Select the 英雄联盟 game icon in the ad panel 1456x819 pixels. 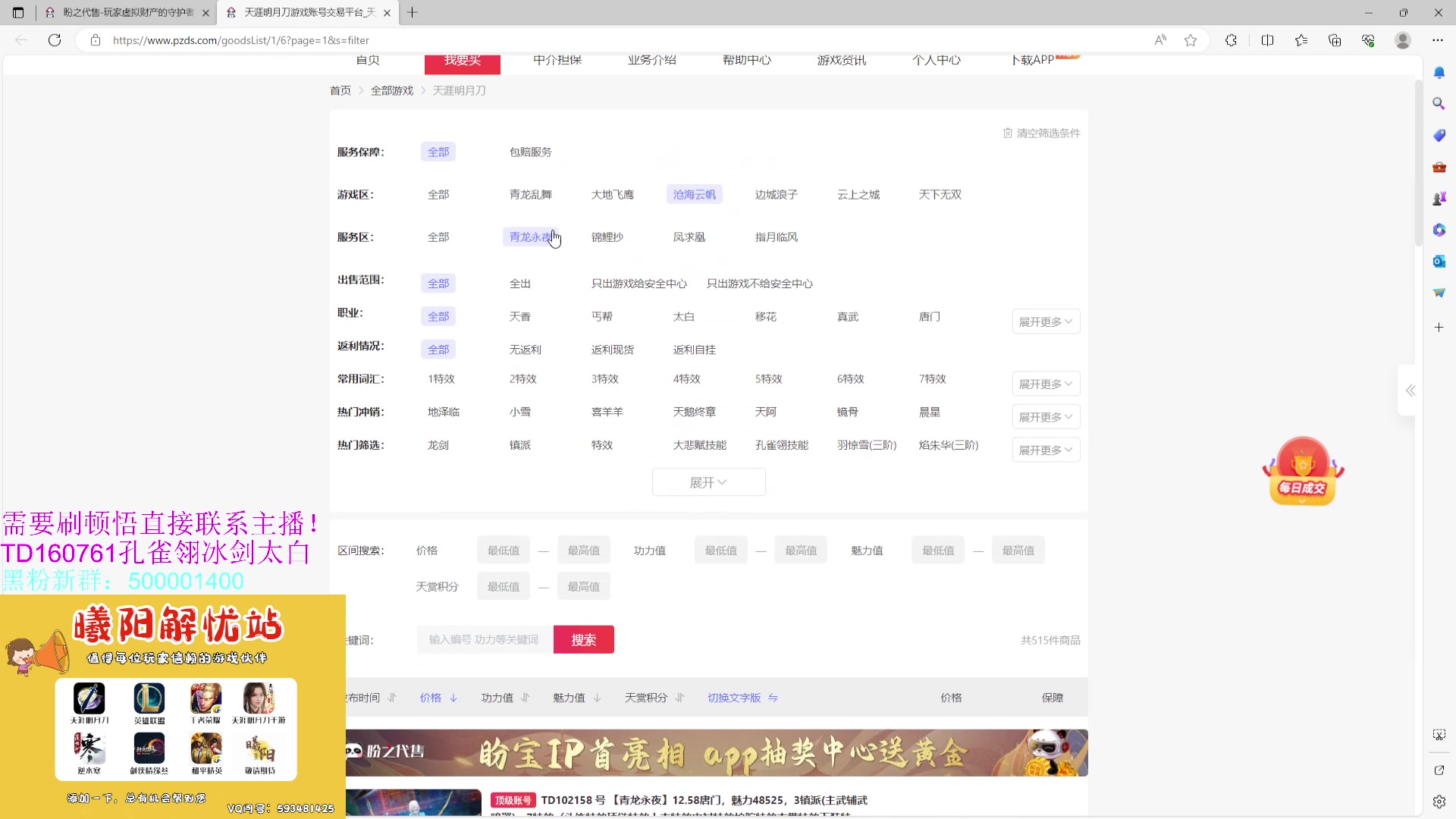pyautogui.click(x=148, y=701)
